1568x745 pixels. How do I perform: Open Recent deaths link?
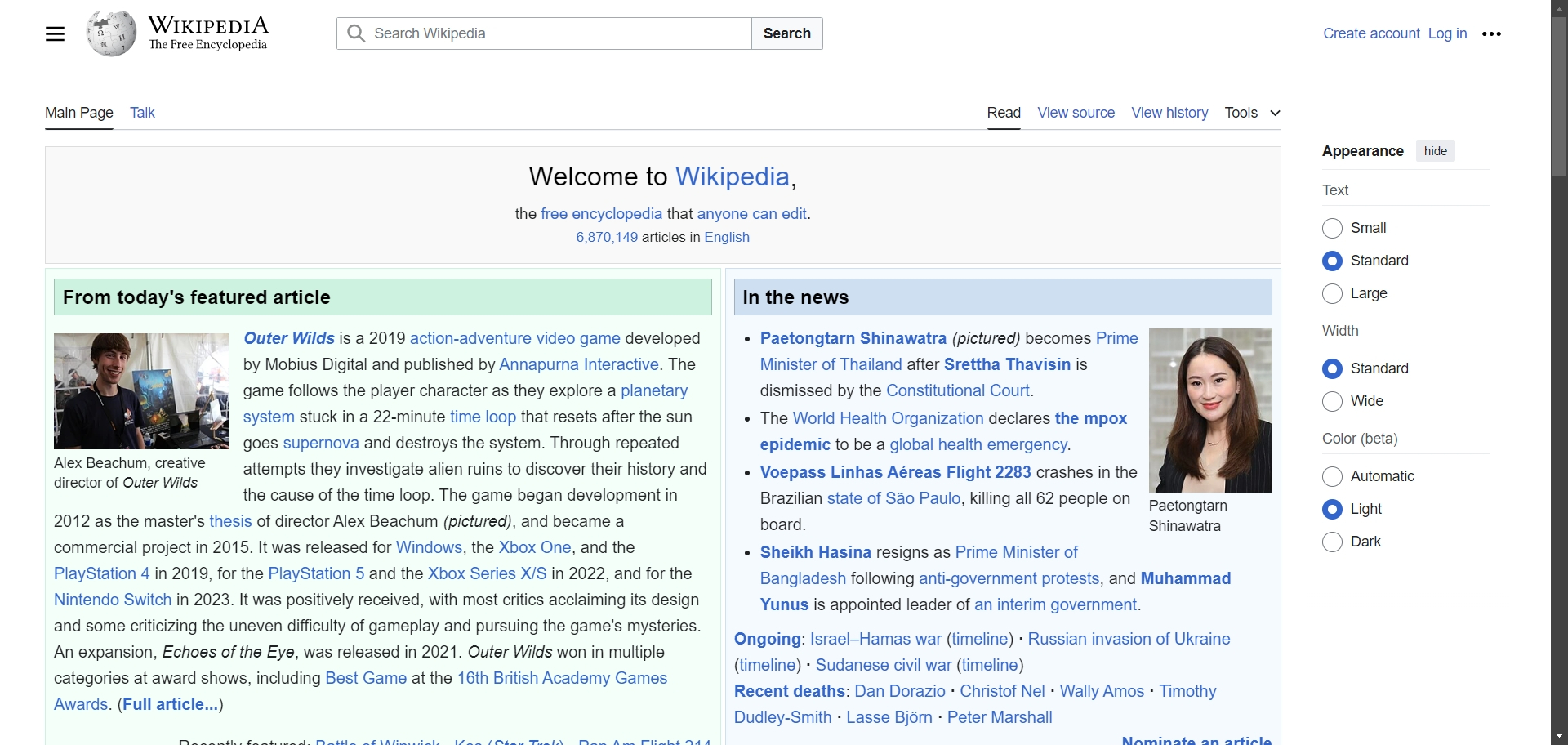[790, 691]
